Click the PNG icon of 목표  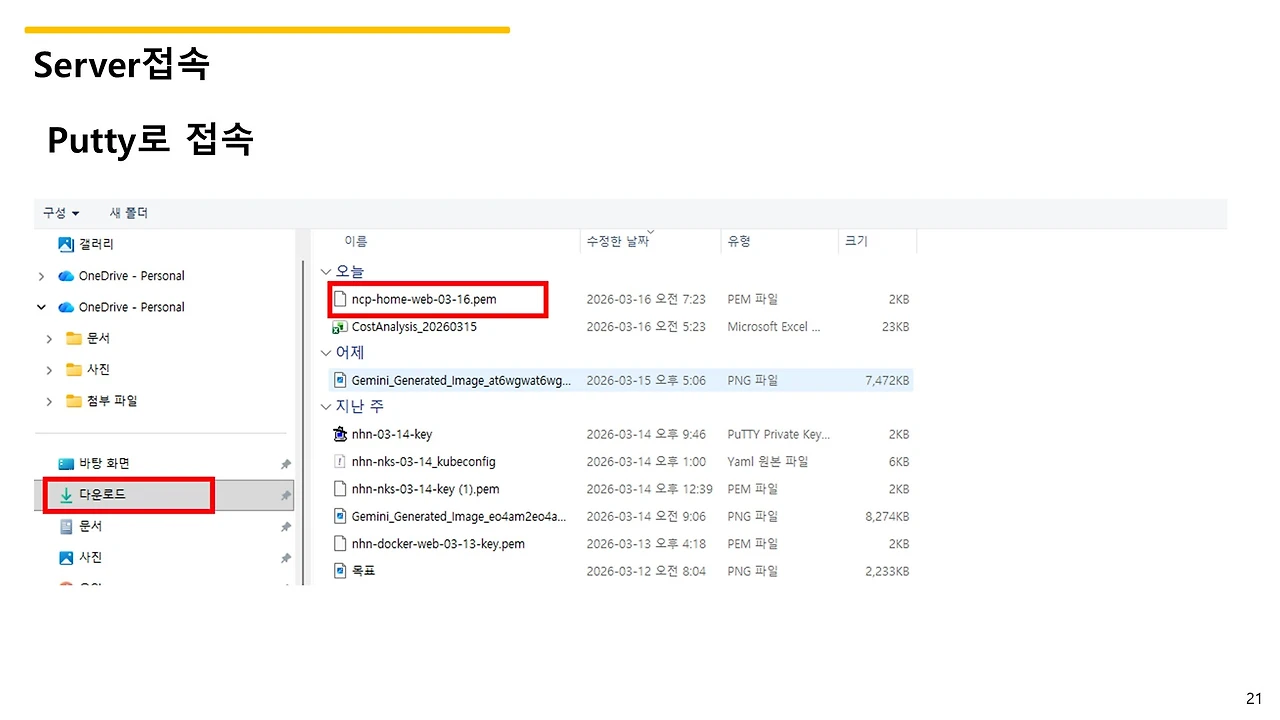340,571
